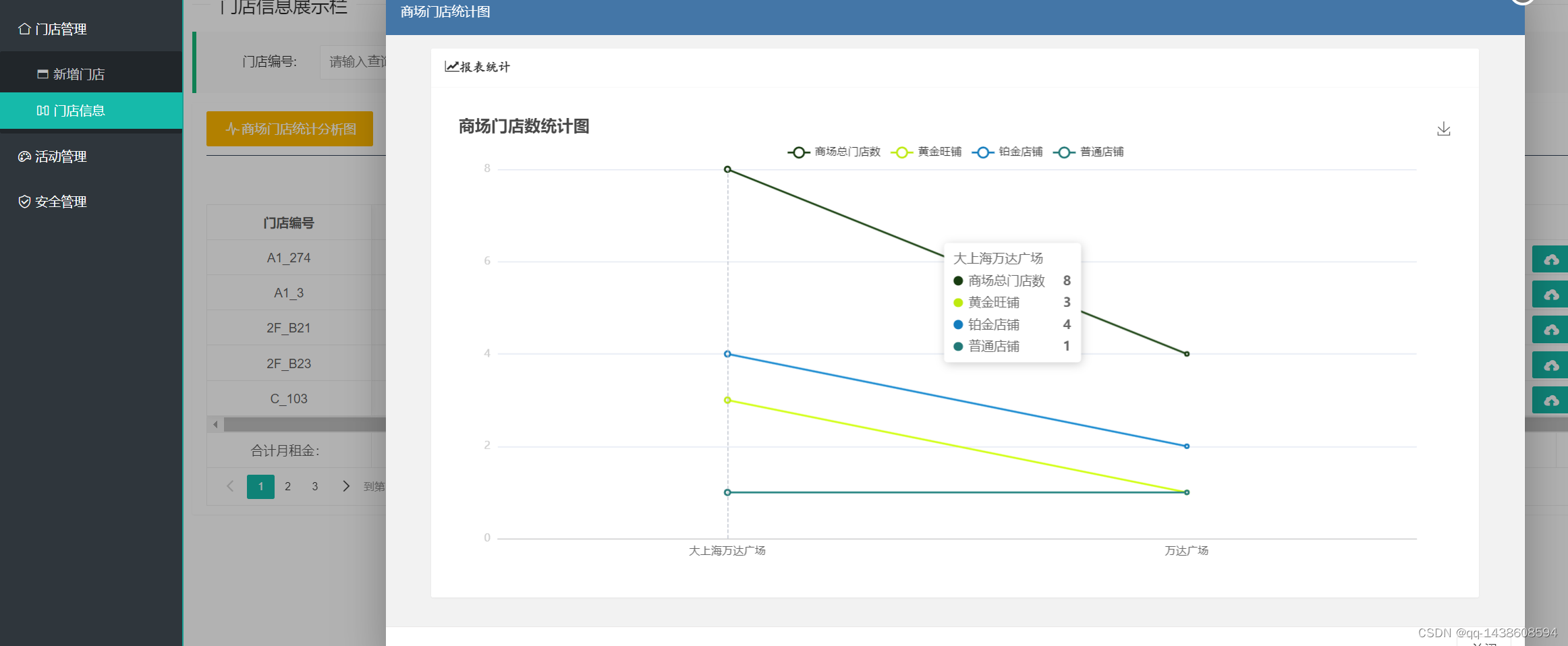1568x646 pixels.
Task: Click 商场总门店数 data point at 万达广场
Action: 1187,354
